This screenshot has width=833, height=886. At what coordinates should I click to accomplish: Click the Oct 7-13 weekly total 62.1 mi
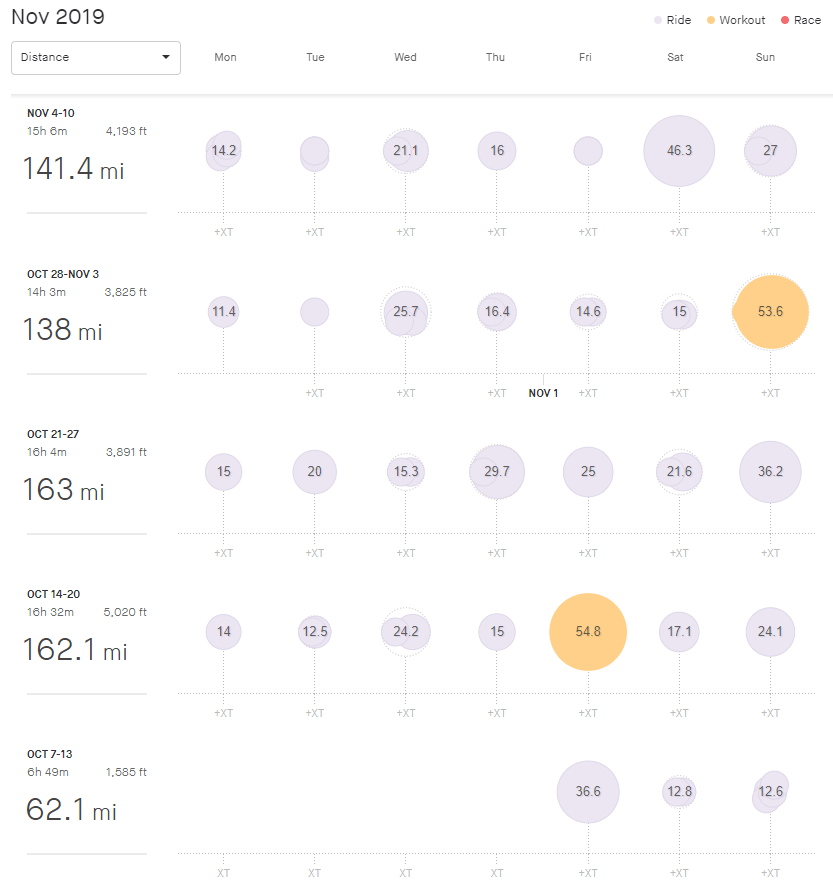[x=71, y=810]
